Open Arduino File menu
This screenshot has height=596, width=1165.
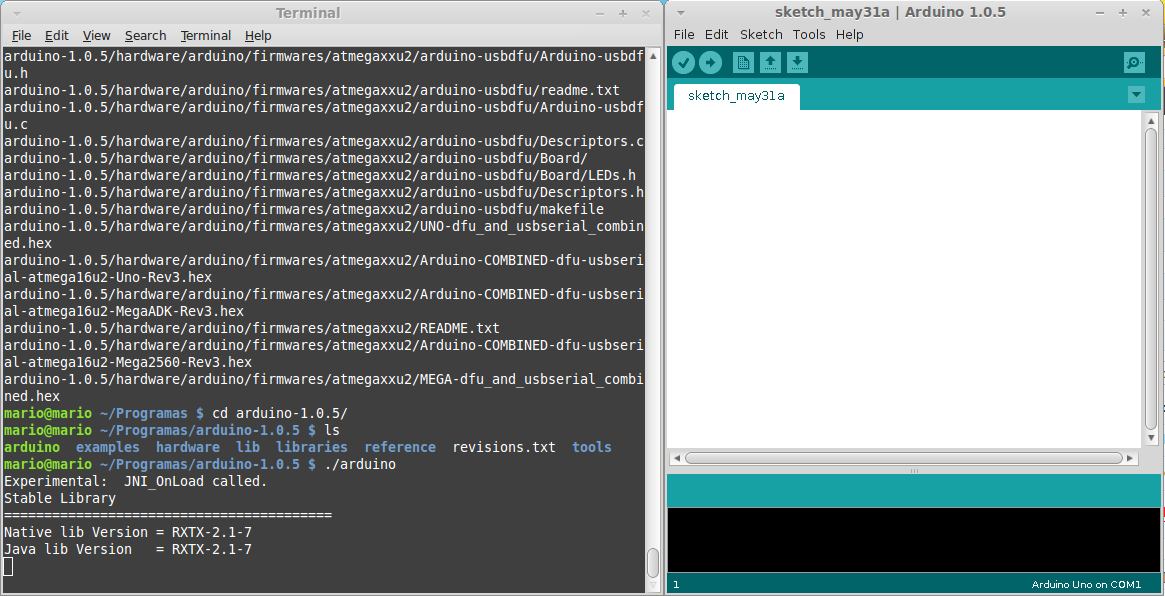coord(684,34)
